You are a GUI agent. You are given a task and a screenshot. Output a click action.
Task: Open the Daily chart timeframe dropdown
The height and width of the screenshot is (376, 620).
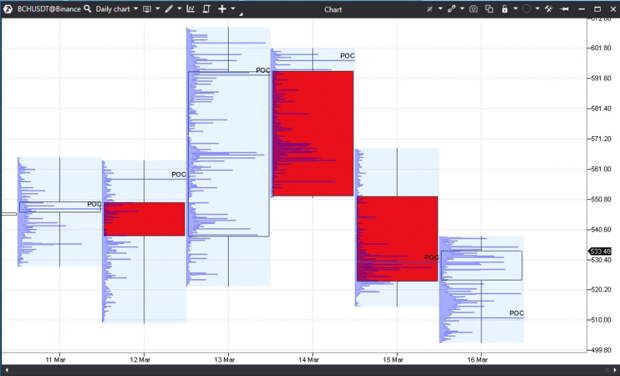tap(117, 9)
